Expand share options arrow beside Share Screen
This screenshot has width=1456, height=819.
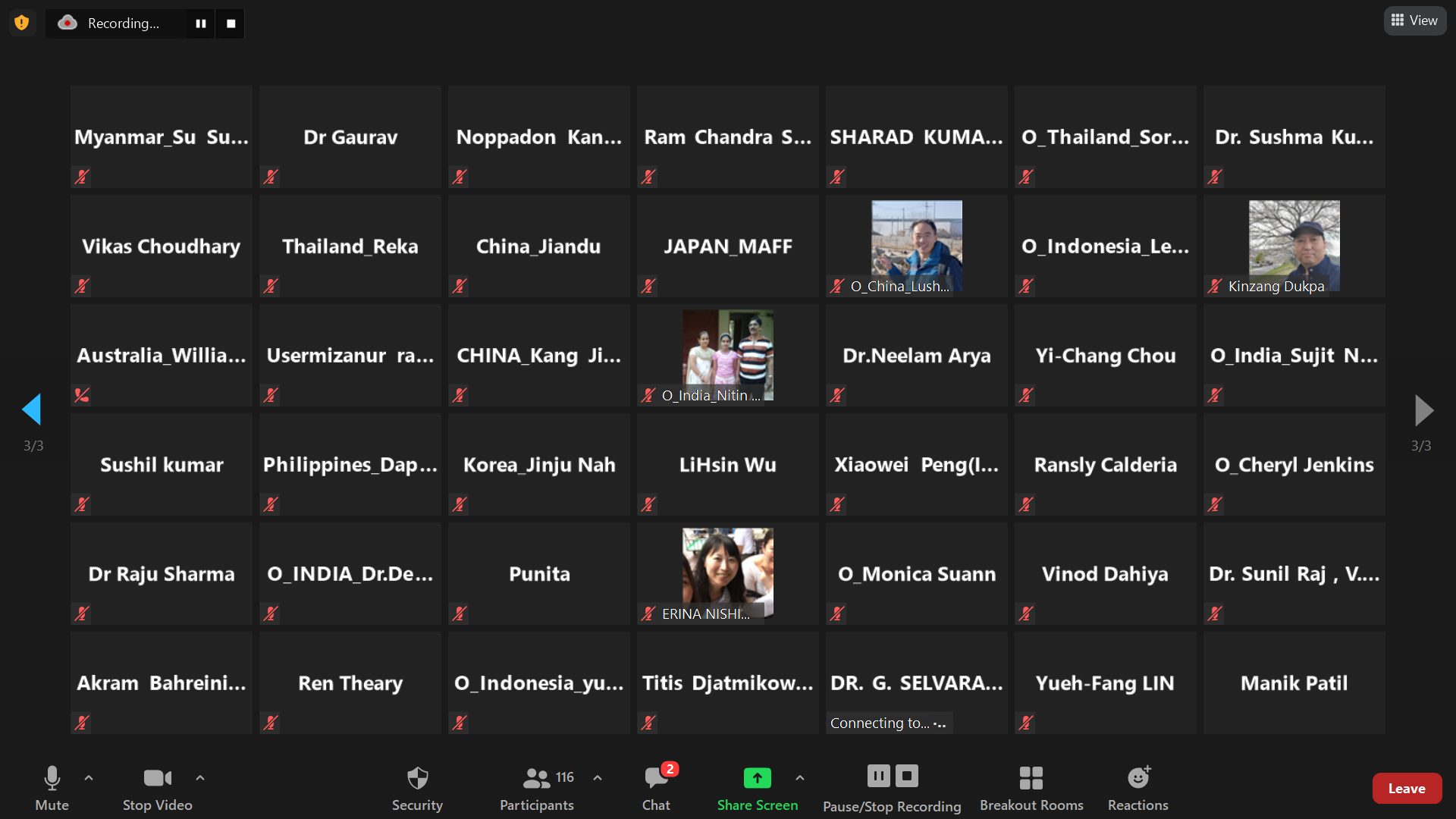pyautogui.click(x=799, y=777)
